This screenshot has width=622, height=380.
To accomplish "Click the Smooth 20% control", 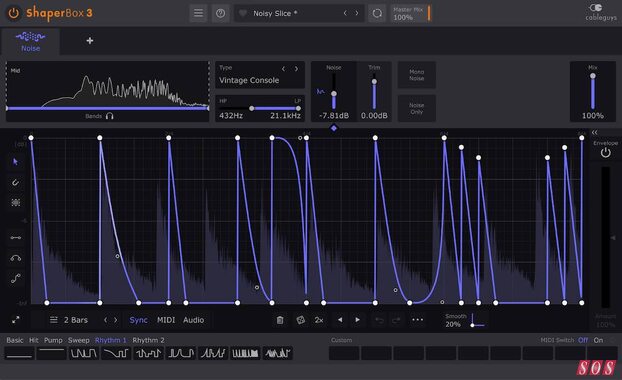I will pos(464,320).
